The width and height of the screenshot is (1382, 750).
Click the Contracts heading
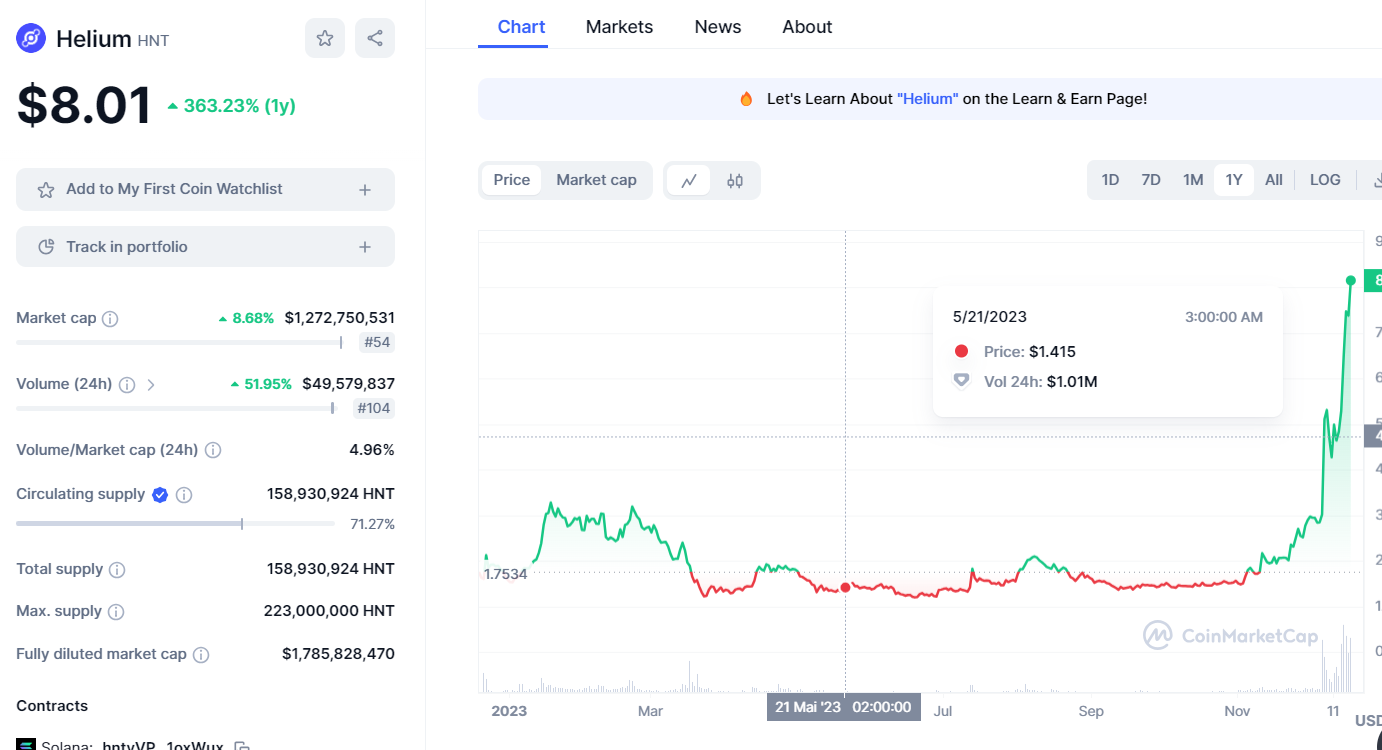52,706
